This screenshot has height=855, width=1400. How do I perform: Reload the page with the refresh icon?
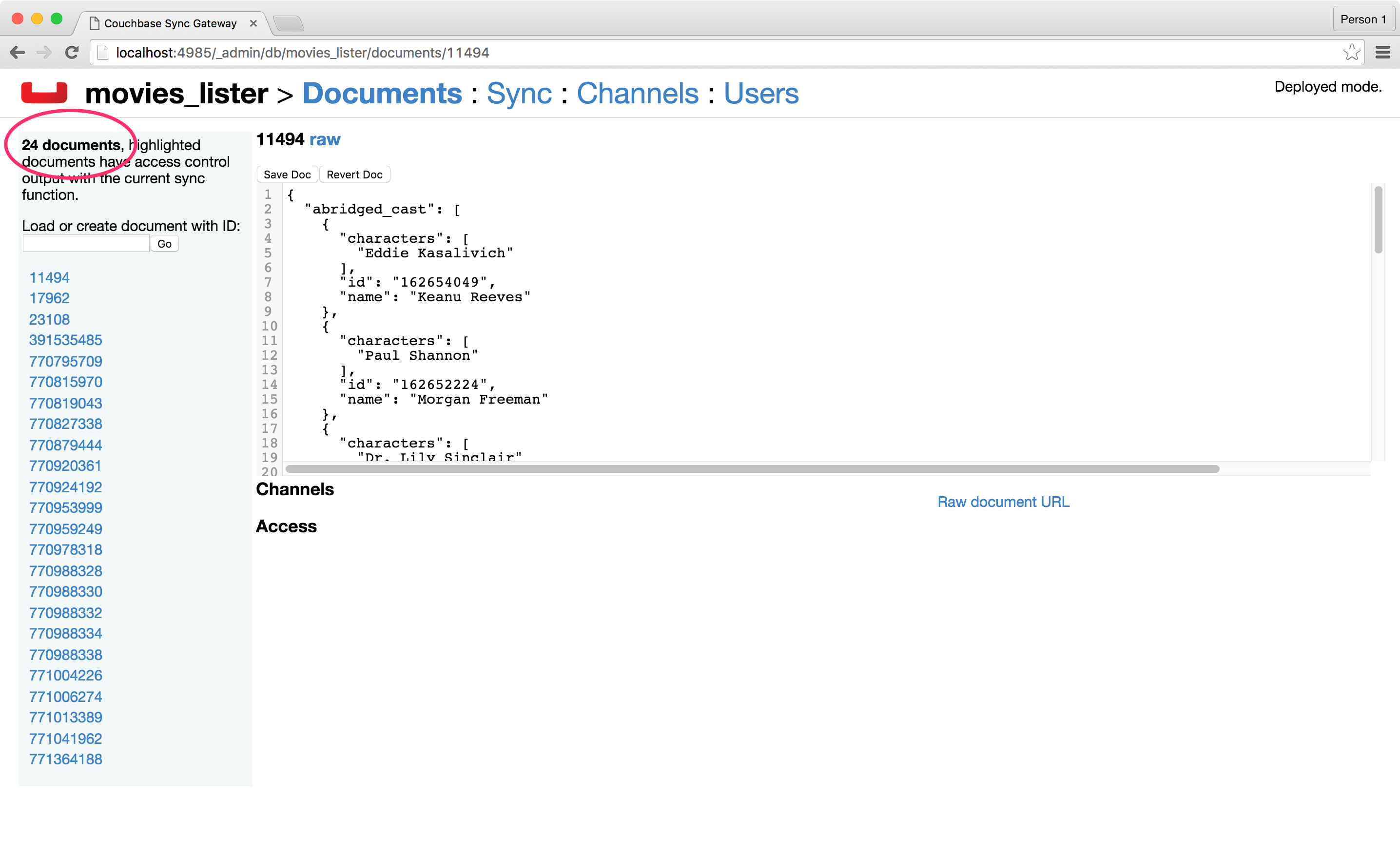tap(72, 53)
